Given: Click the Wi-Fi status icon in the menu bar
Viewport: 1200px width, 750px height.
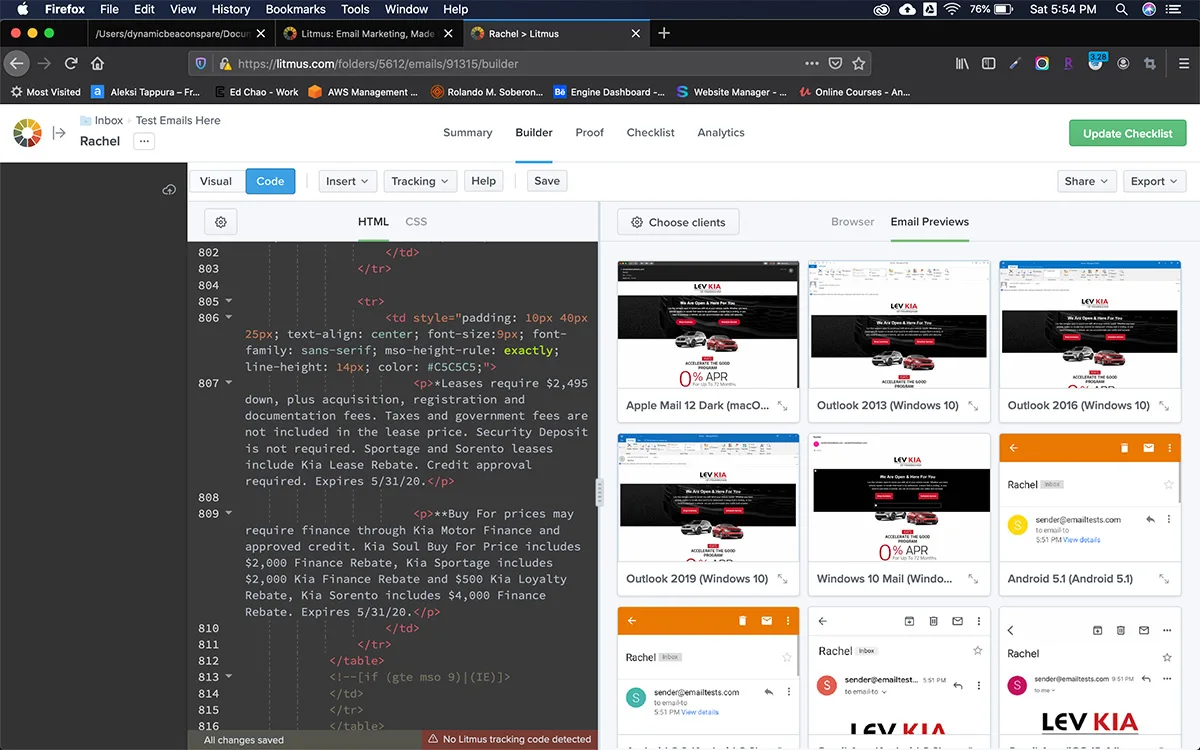Looking at the screenshot, I should [x=951, y=9].
